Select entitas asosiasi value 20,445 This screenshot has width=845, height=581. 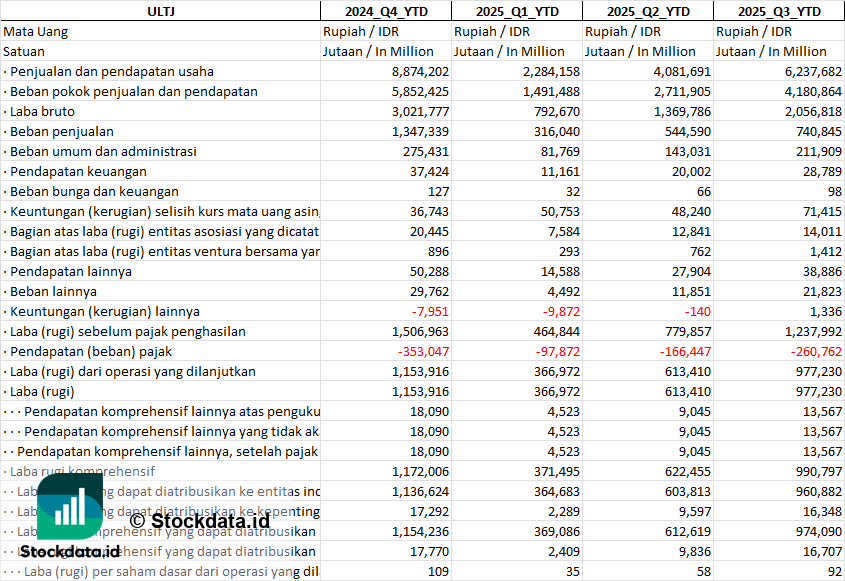(429, 231)
